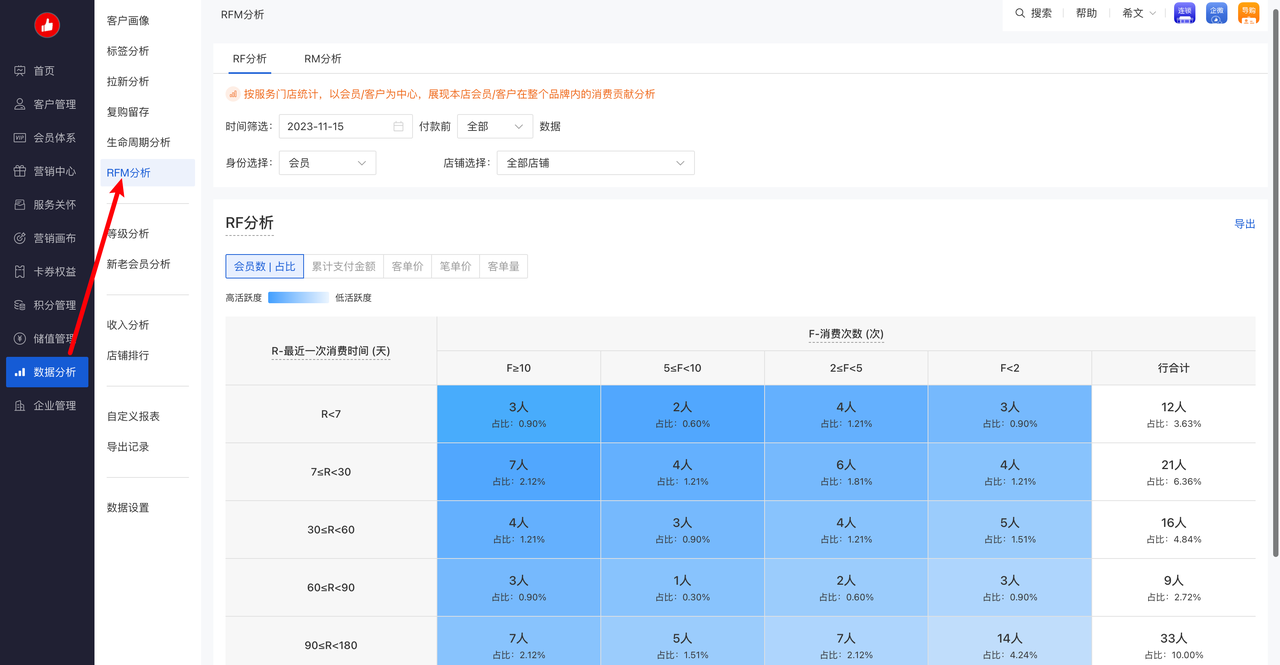Click the activity gradient legend bar
The width and height of the screenshot is (1280, 665).
(x=298, y=297)
